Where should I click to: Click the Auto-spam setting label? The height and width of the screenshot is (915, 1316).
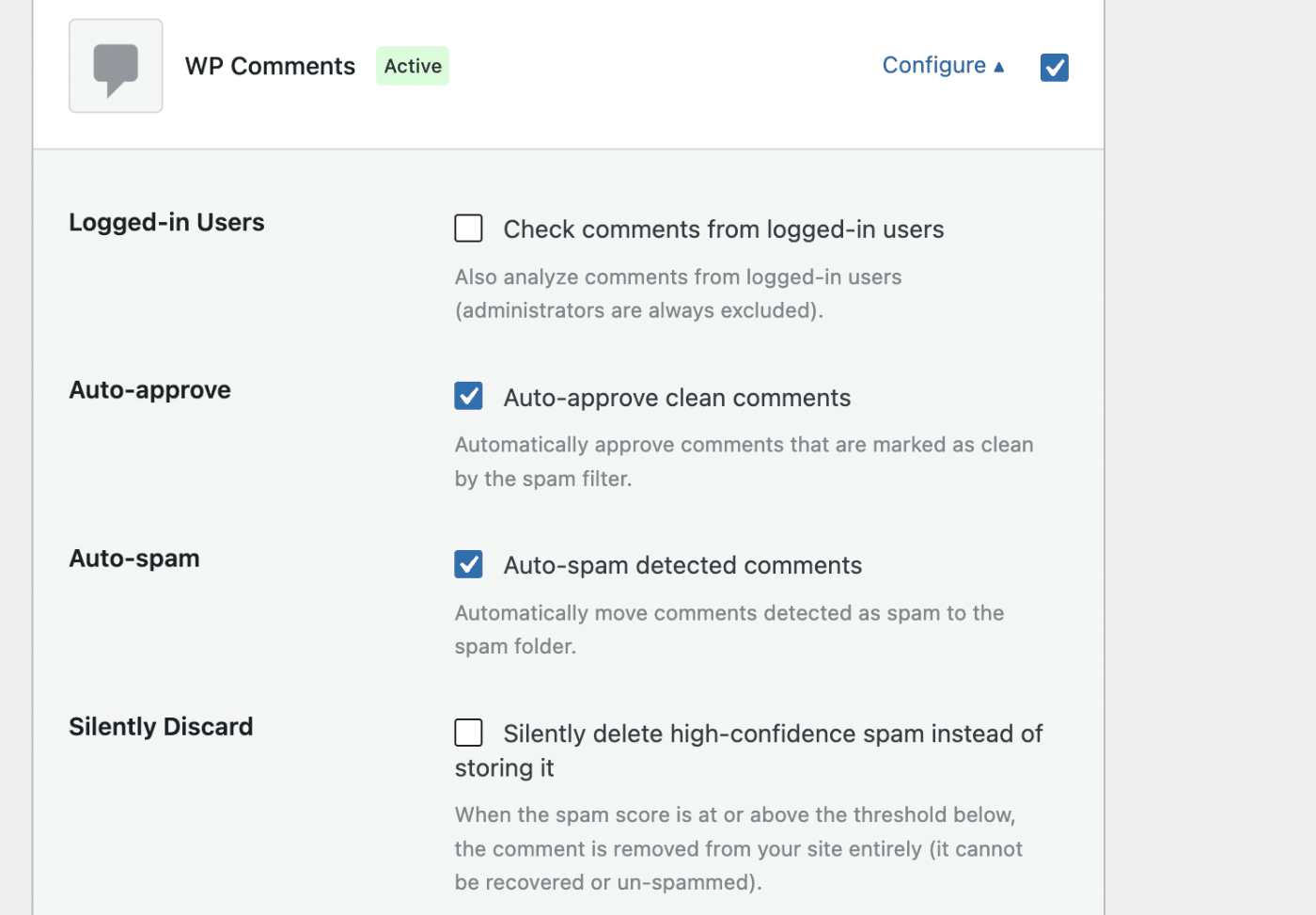pyautogui.click(x=134, y=559)
